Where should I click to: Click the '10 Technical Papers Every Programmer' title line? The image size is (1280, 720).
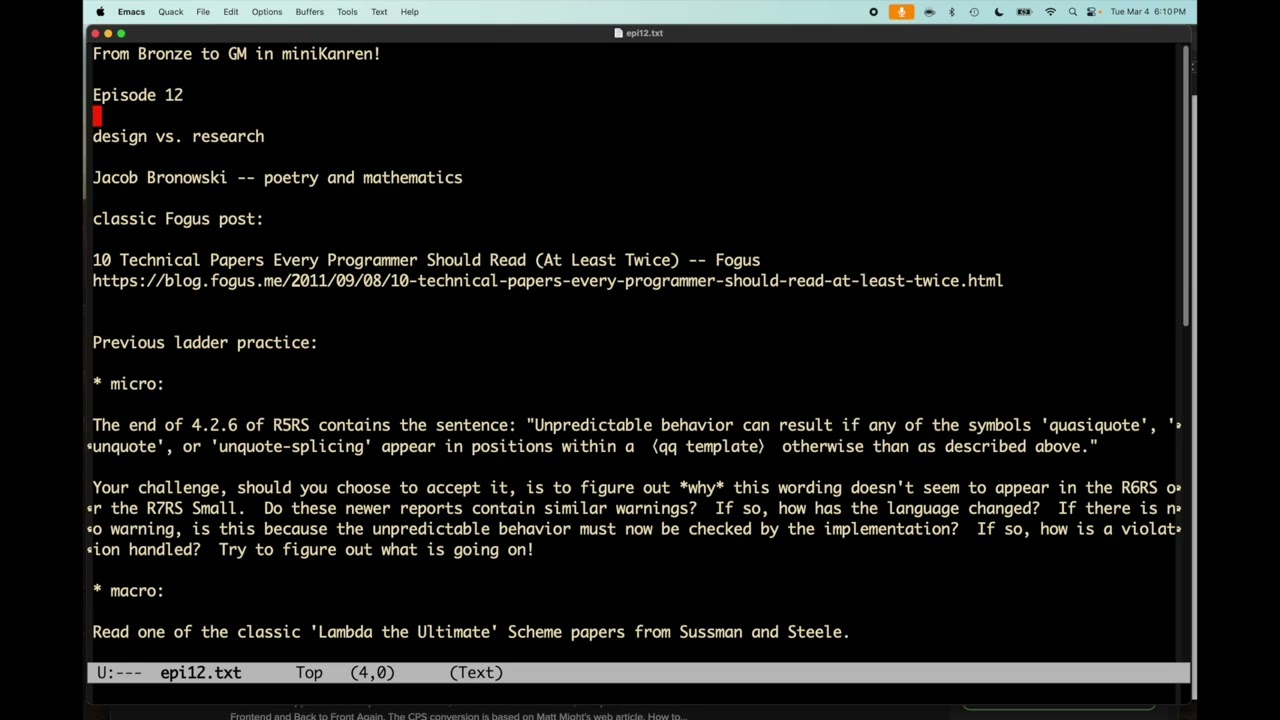(427, 260)
